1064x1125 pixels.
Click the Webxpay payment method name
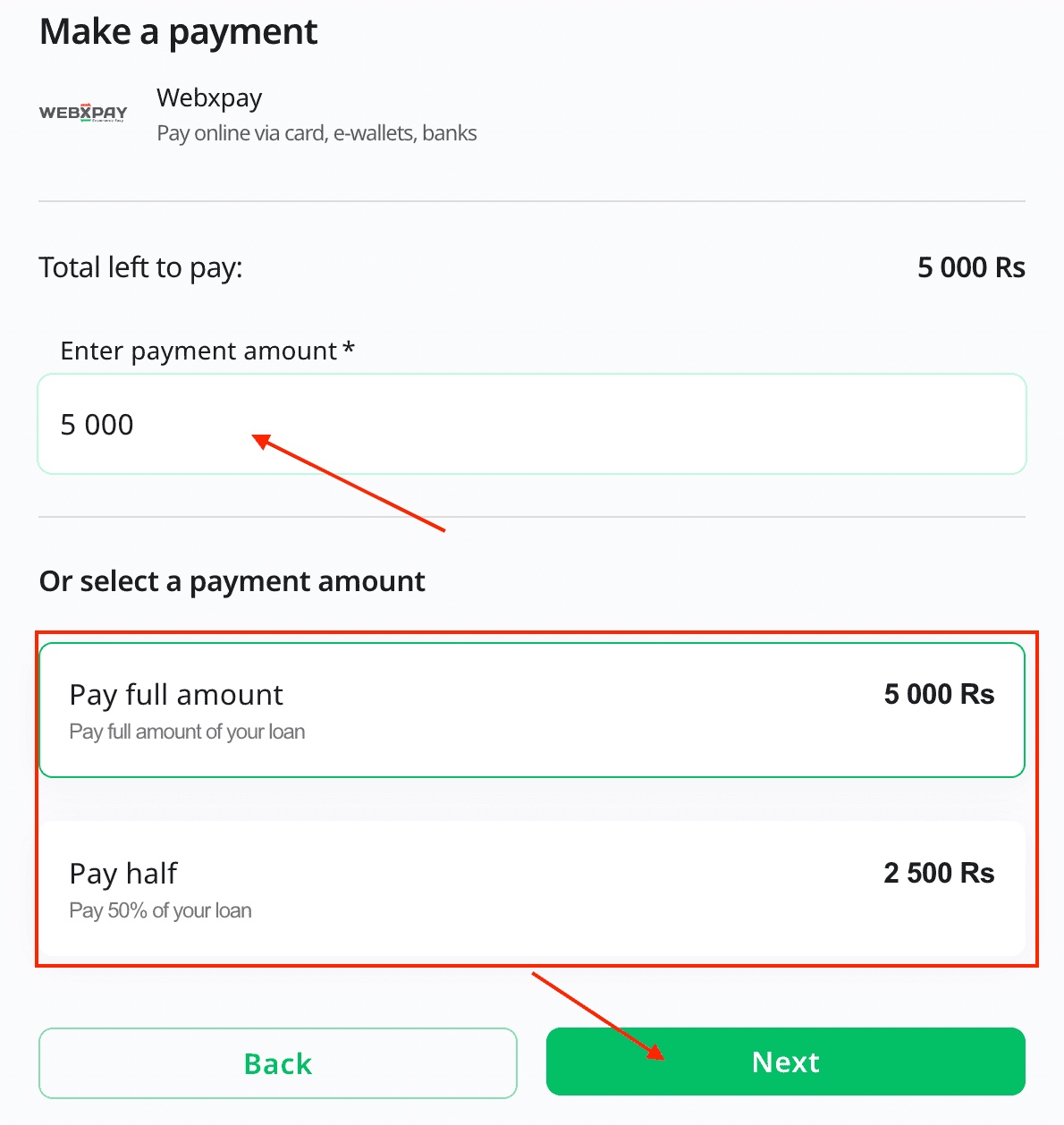coord(209,97)
